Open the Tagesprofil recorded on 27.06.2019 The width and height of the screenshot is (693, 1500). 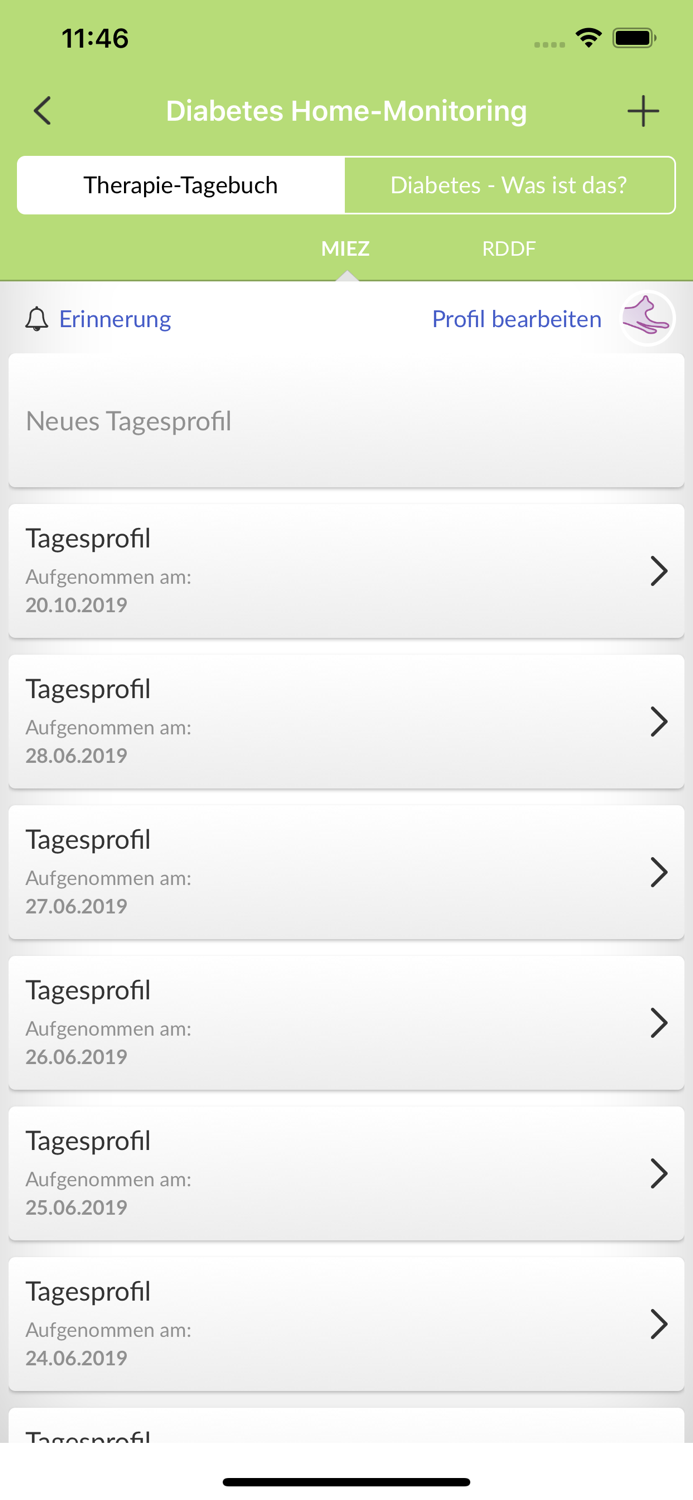click(x=346, y=872)
